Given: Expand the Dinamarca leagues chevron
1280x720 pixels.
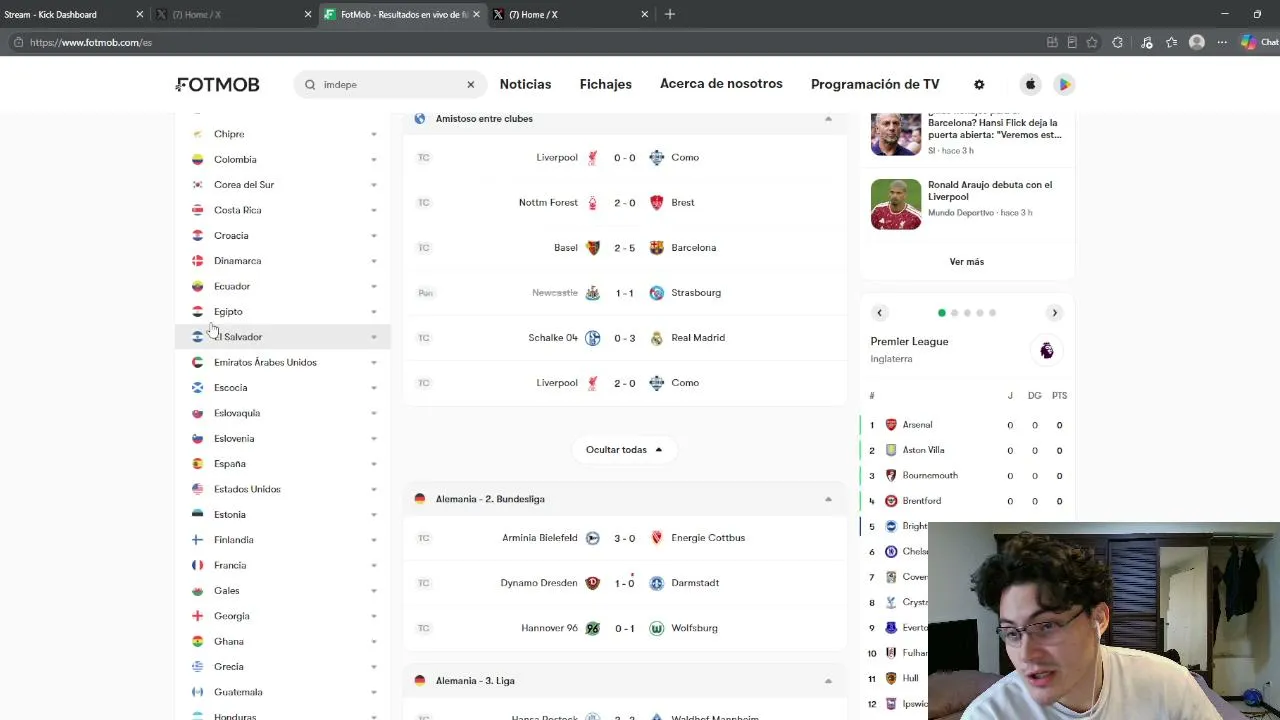Looking at the screenshot, I should tap(374, 261).
